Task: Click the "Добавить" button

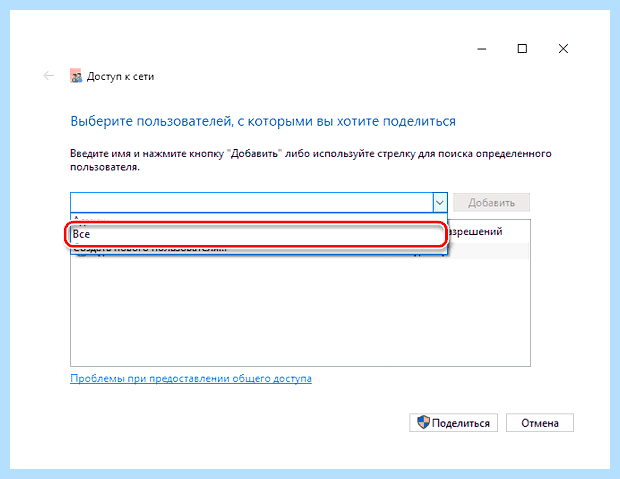Action: point(491,203)
